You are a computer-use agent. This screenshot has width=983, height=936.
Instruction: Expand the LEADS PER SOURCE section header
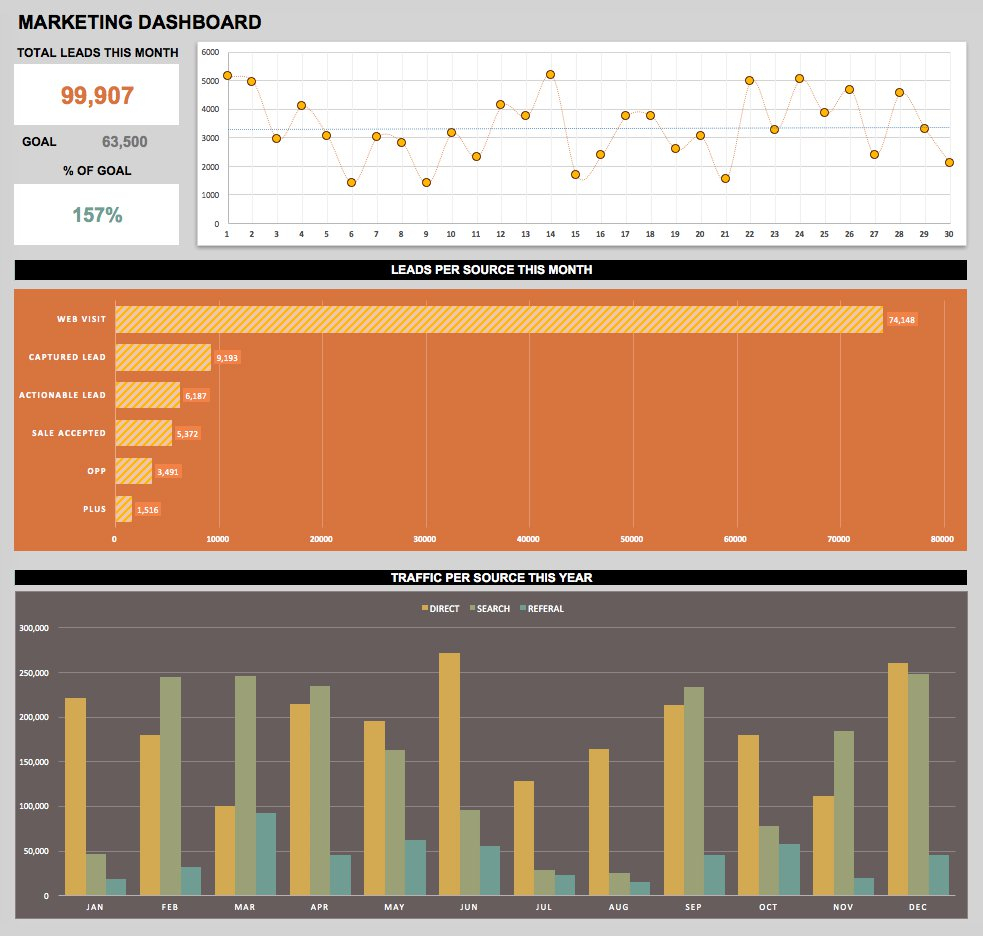pos(491,269)
